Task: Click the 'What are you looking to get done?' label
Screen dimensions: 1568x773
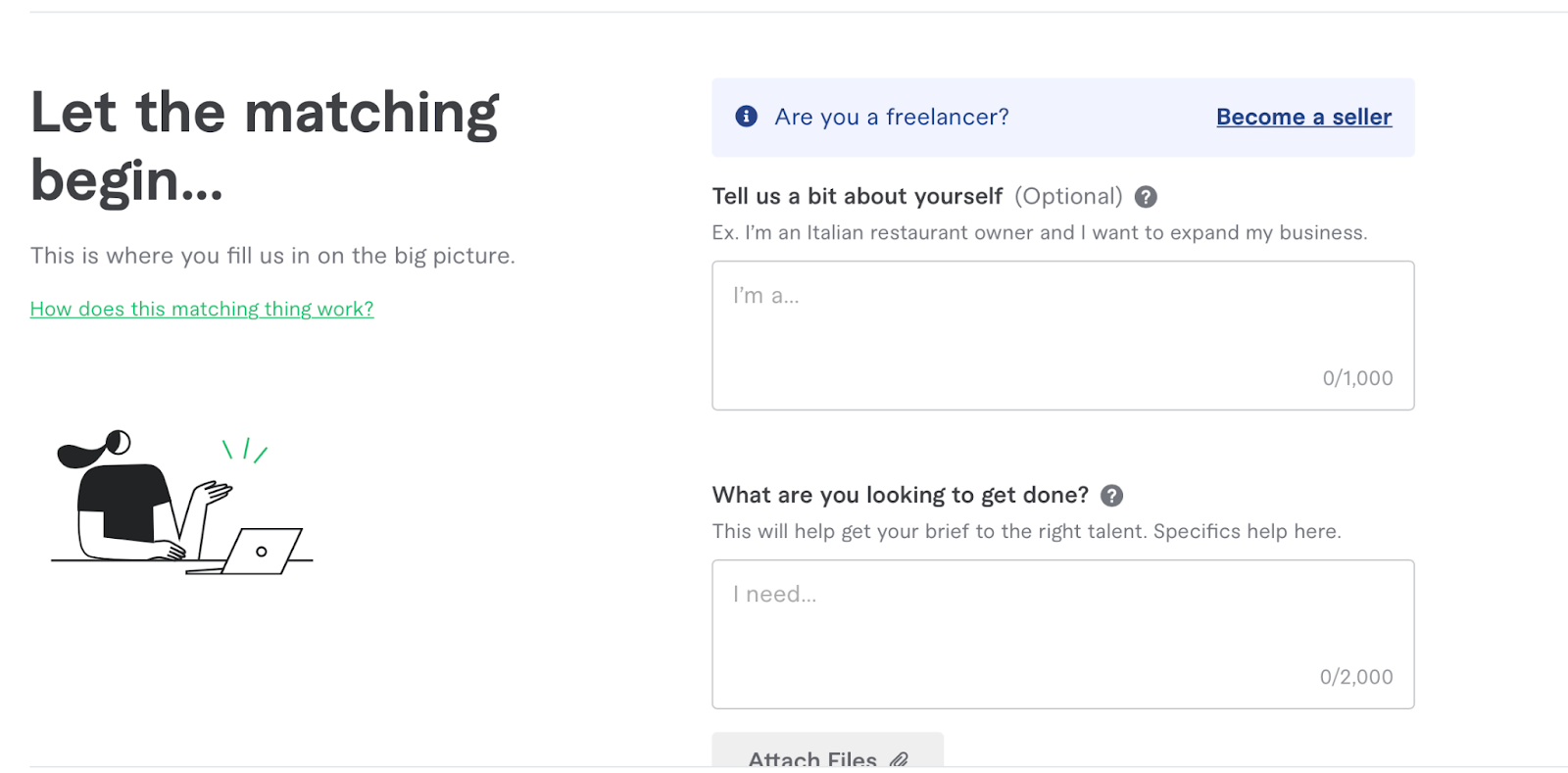Action: click(x=900, y=495)
